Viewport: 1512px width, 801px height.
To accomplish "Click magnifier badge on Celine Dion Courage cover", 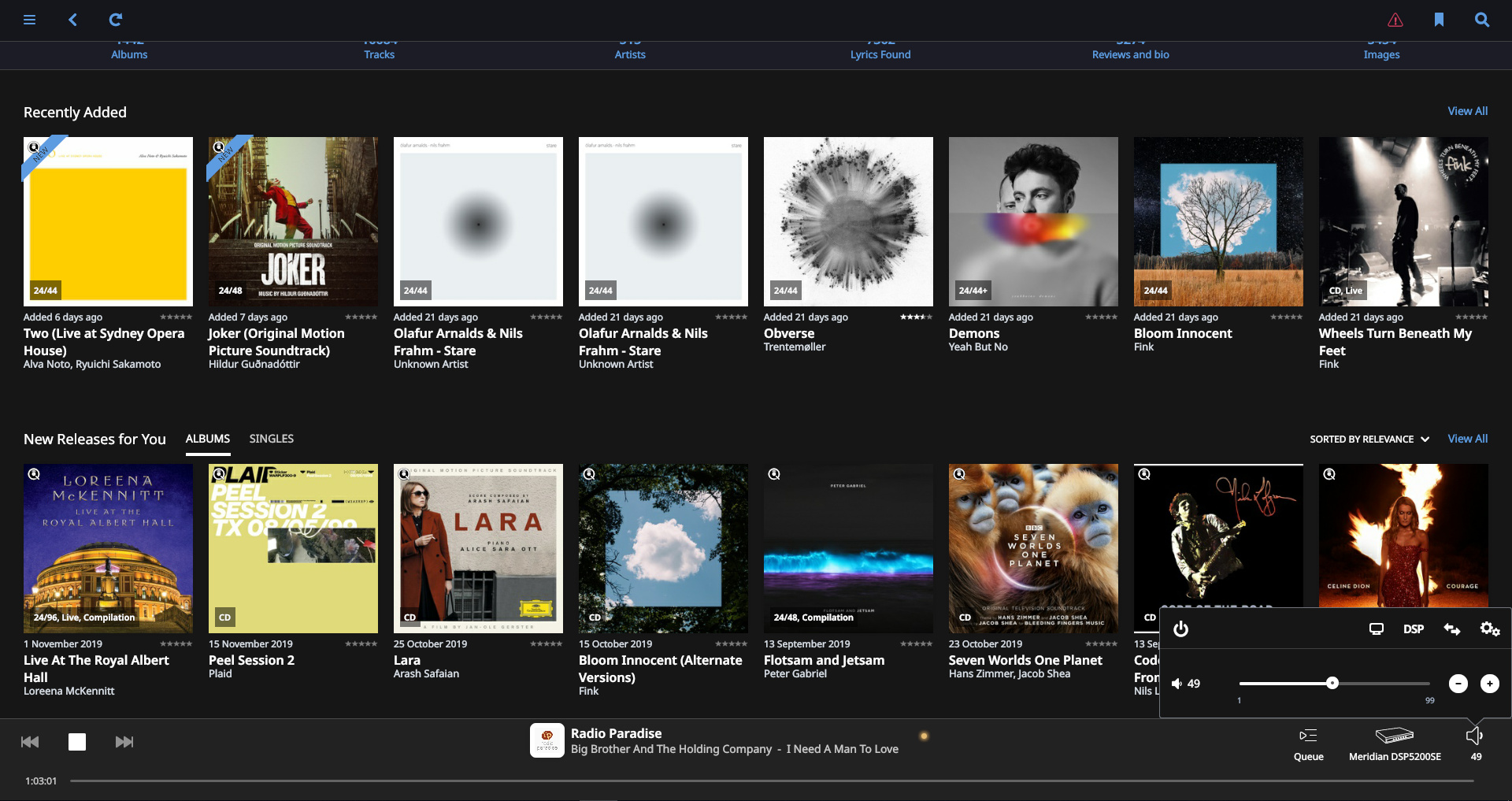I will click(1329, 474).
